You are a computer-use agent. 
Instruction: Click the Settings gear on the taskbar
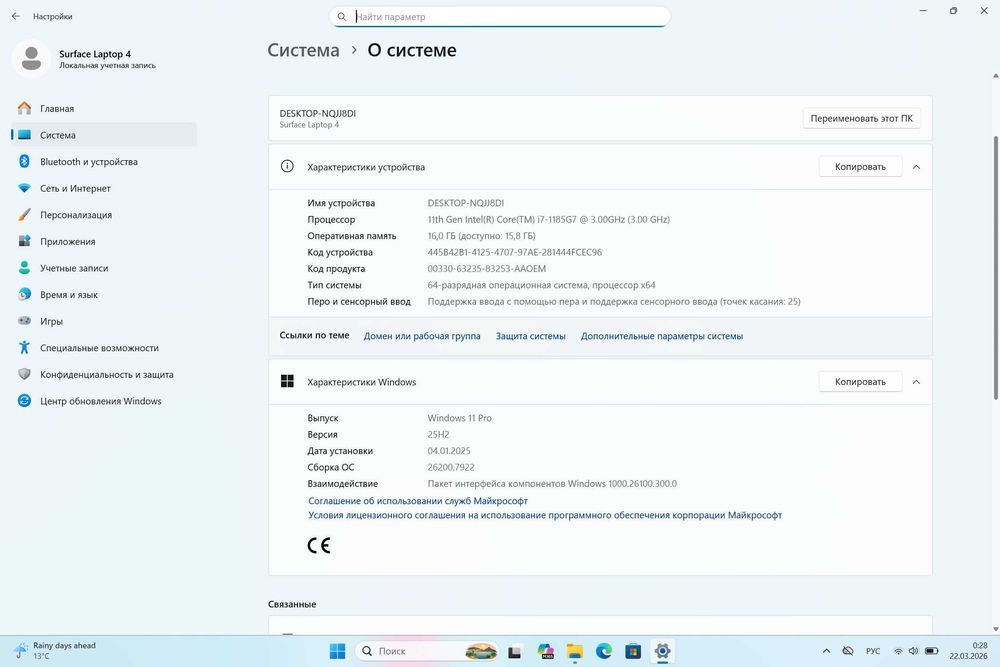click(x=662, y=651)
